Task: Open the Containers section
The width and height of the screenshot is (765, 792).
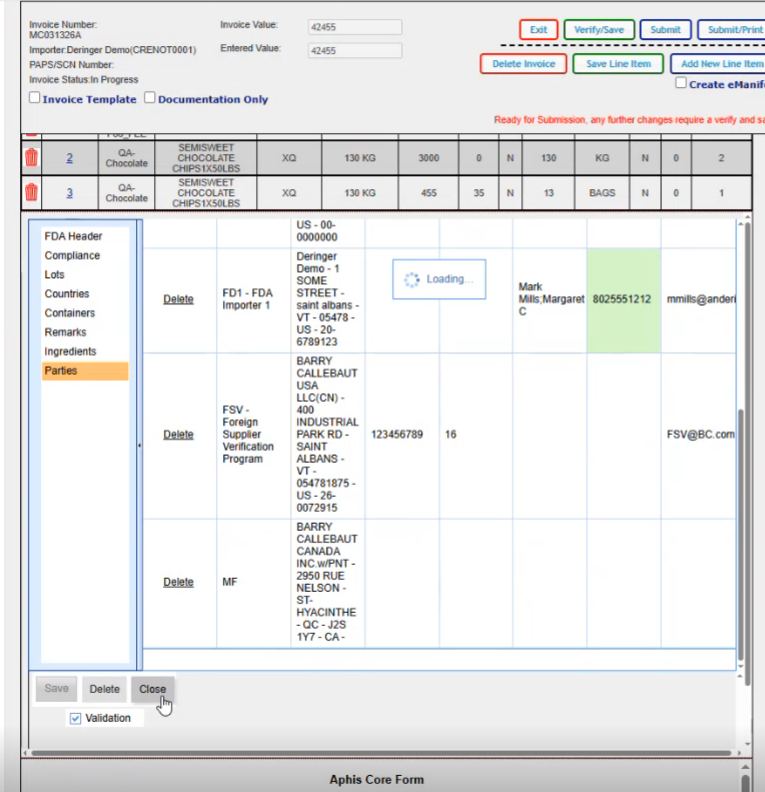Action: click(70, 313)
